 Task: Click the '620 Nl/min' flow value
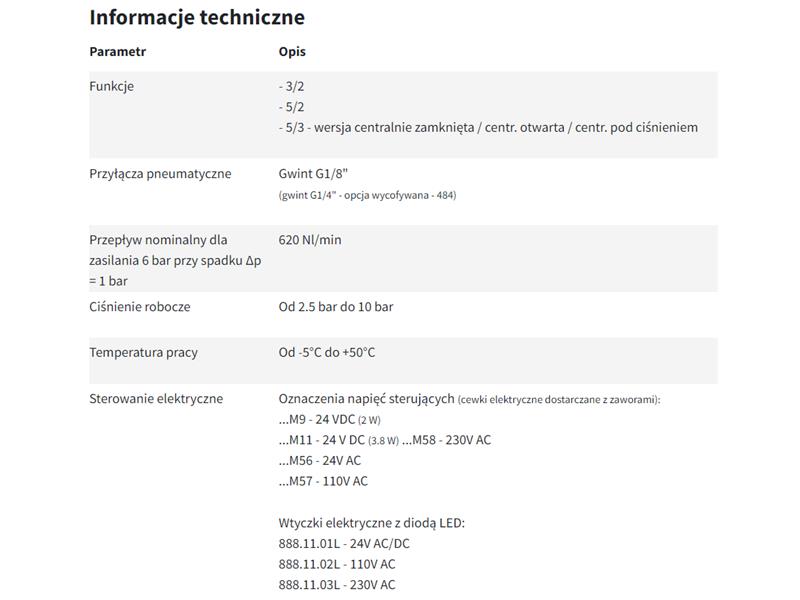[x=310, y=240]
